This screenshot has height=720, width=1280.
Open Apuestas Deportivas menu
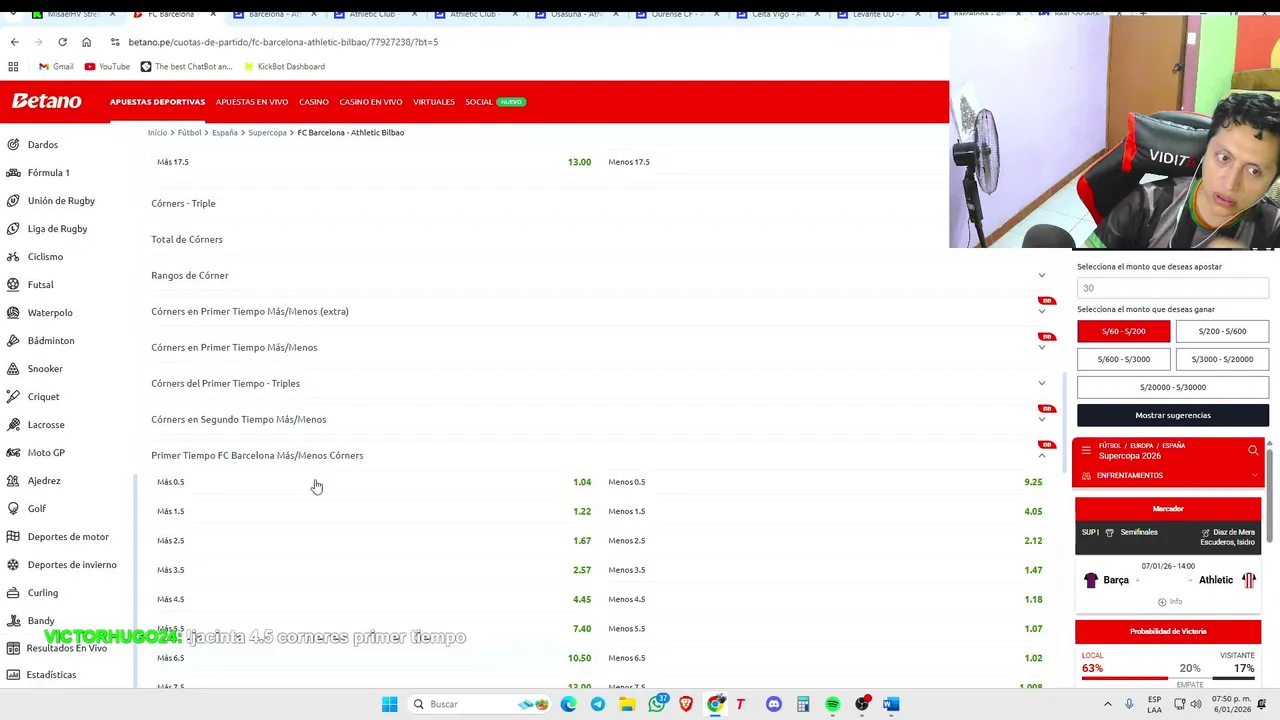(157, 102)
